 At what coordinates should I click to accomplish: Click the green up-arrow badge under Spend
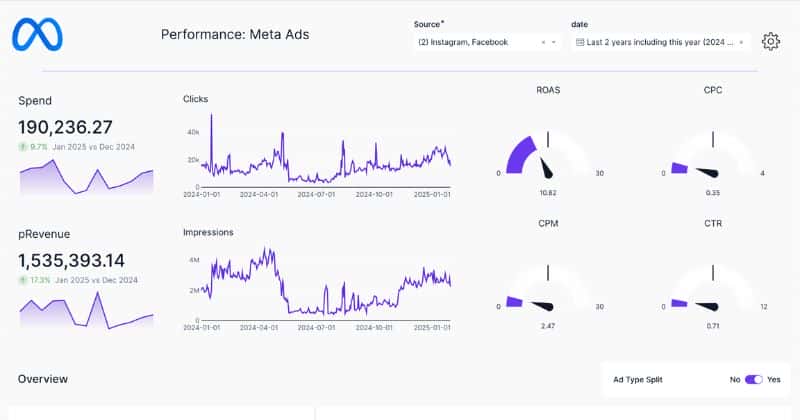click(x=23, y=147)
